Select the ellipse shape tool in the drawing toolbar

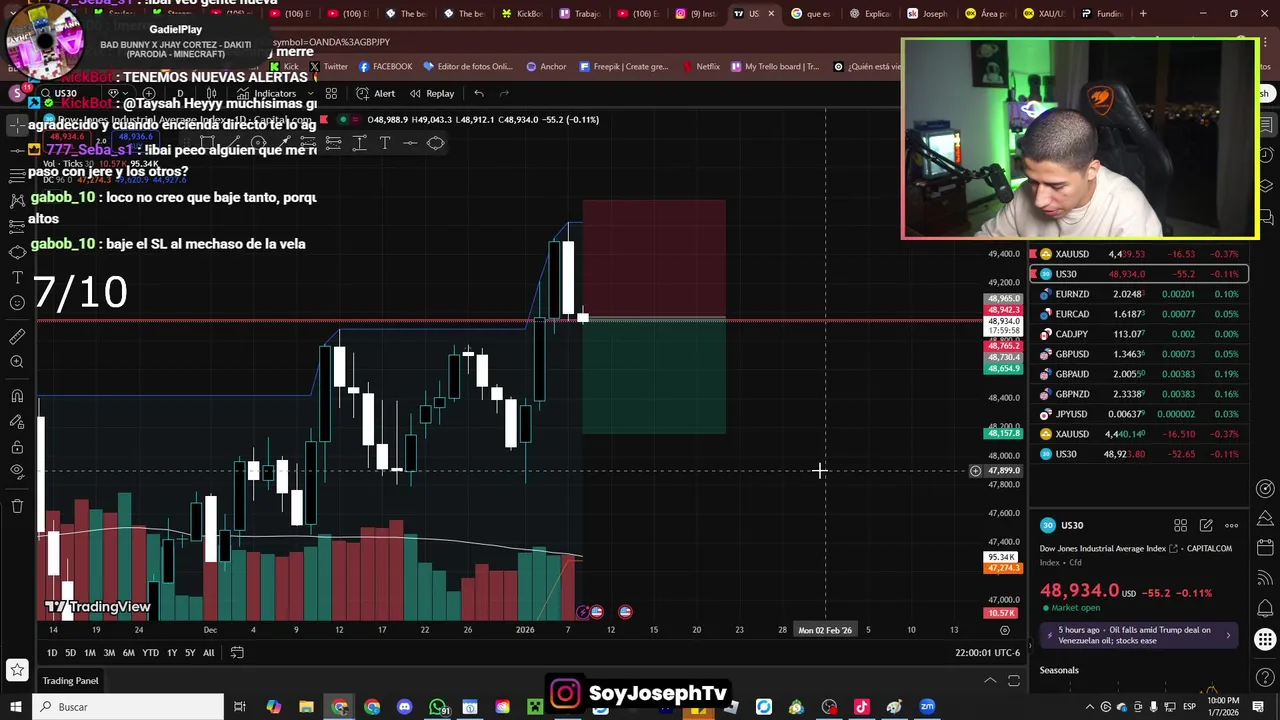tap(436, 143)
